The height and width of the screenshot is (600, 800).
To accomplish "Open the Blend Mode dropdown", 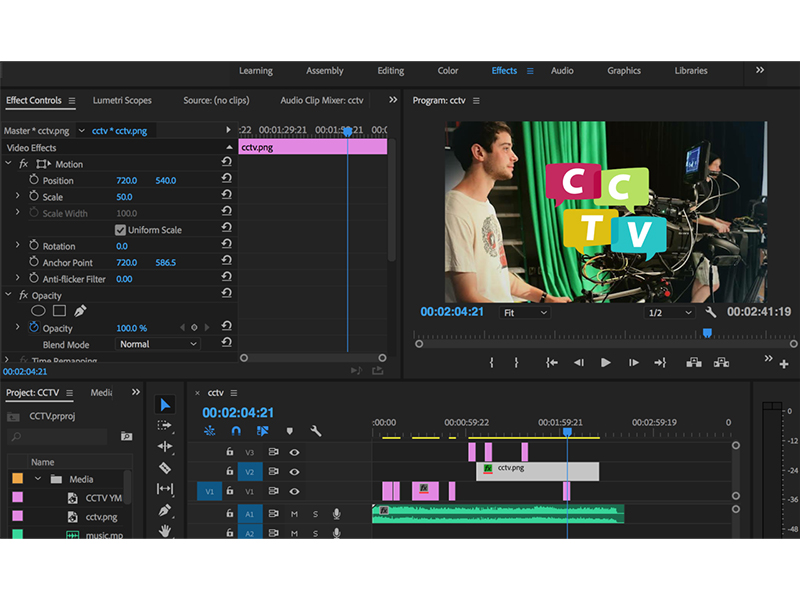I will click(158, 344).
